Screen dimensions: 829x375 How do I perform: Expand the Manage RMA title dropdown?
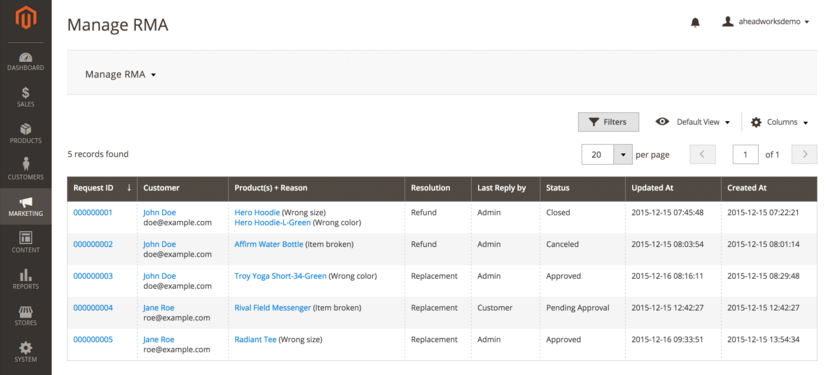coord(121,75)
